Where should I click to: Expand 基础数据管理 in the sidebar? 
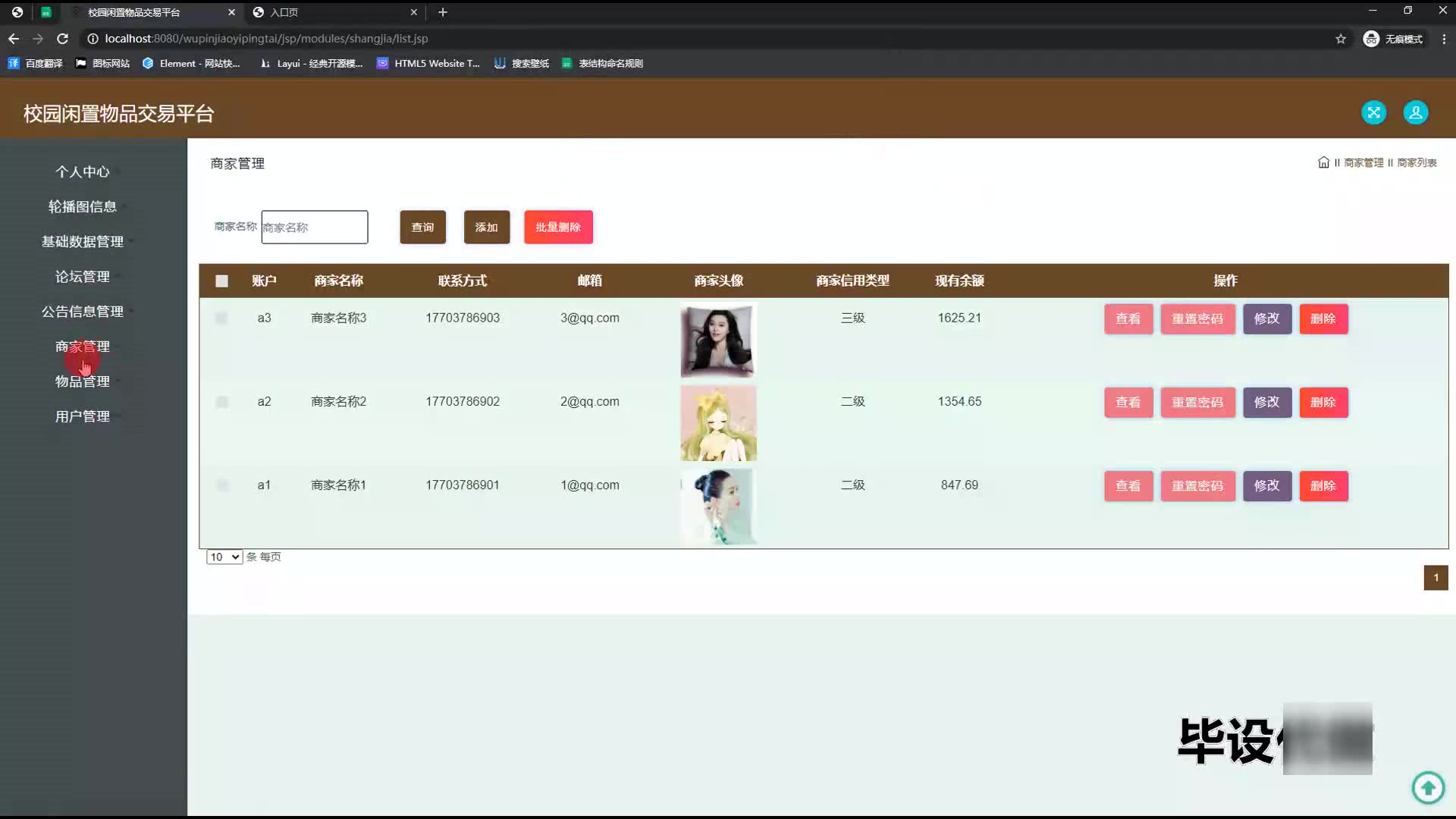coord(83,242)
